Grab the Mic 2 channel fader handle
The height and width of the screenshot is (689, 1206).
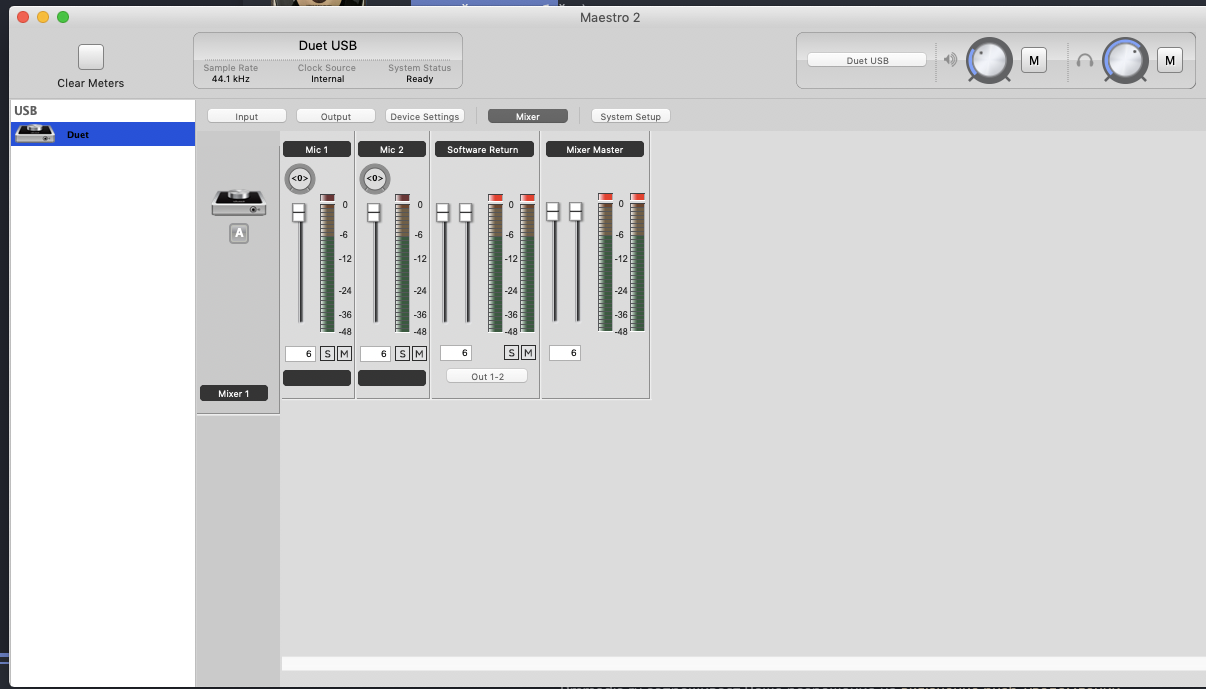(x=373, y=212)
